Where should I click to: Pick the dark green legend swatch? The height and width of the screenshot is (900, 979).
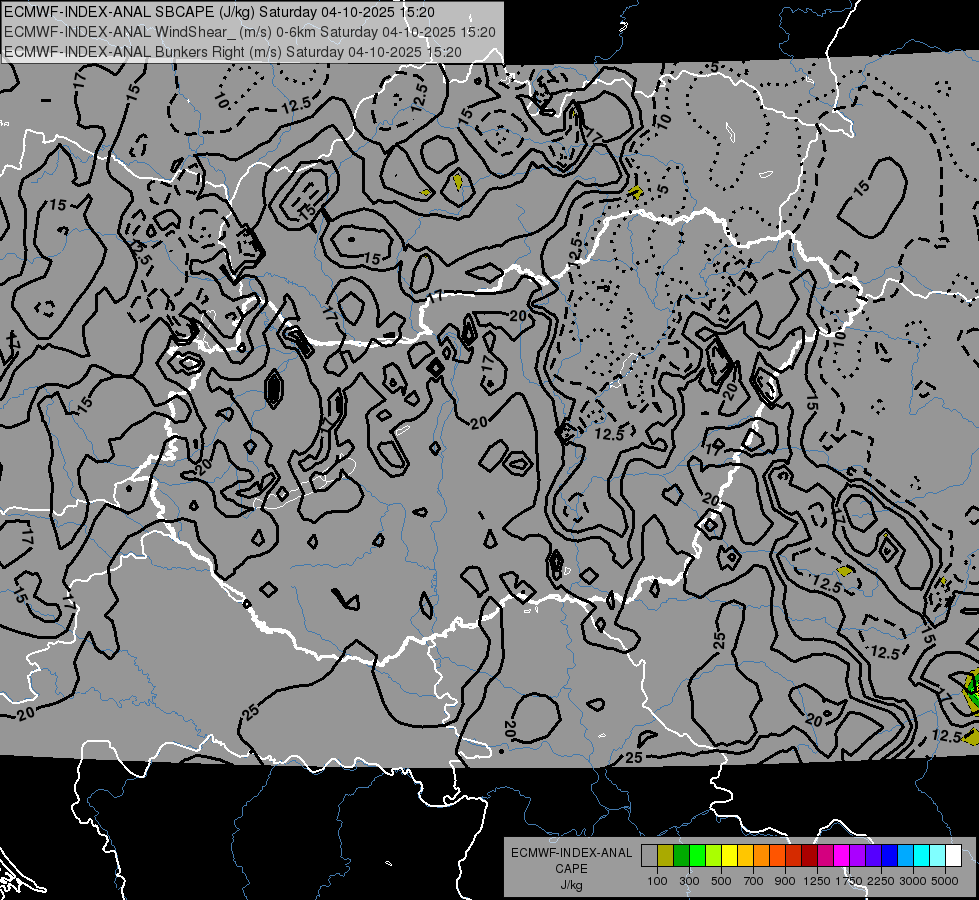click(x=681, y=856)
